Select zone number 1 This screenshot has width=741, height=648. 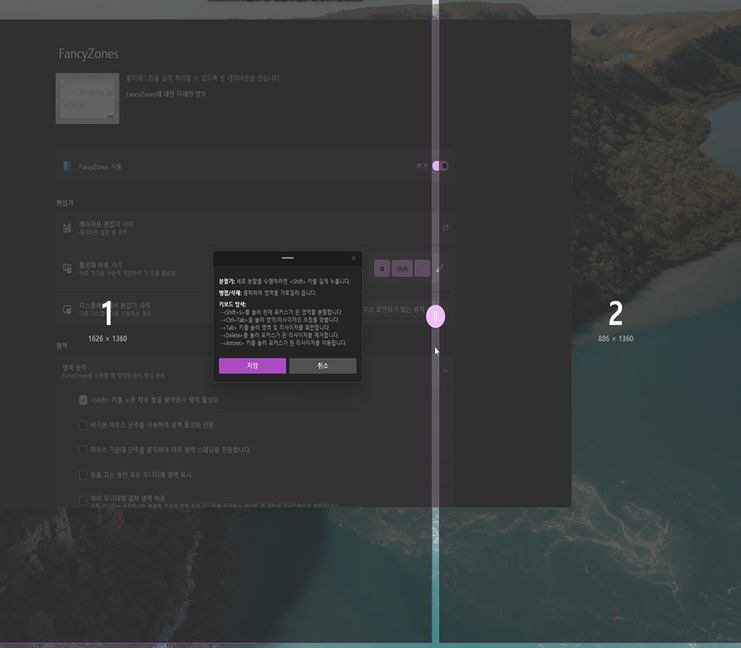(x=107, y=313)
